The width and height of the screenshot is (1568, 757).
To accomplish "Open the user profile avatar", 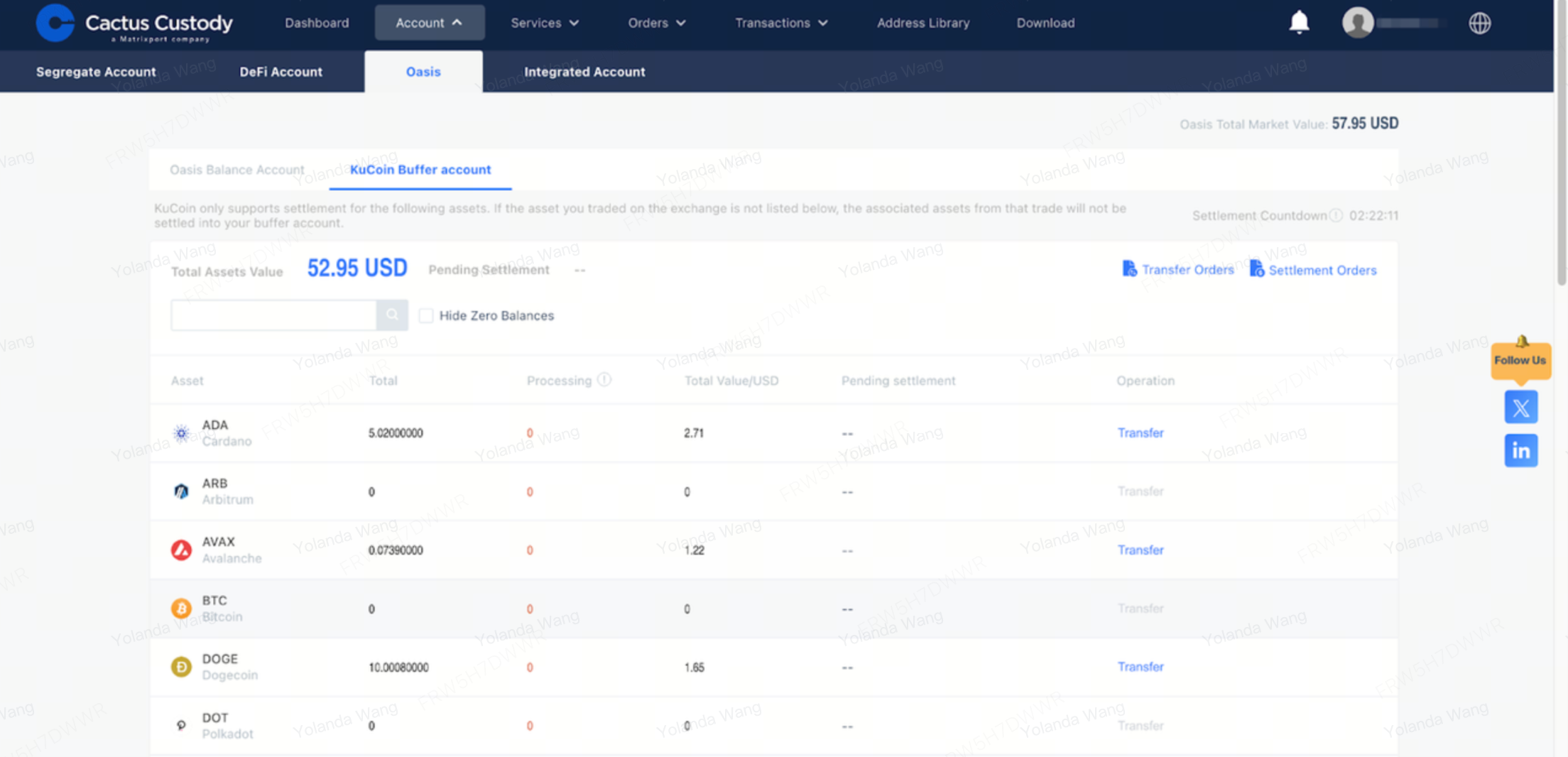I will [1357, 23].
